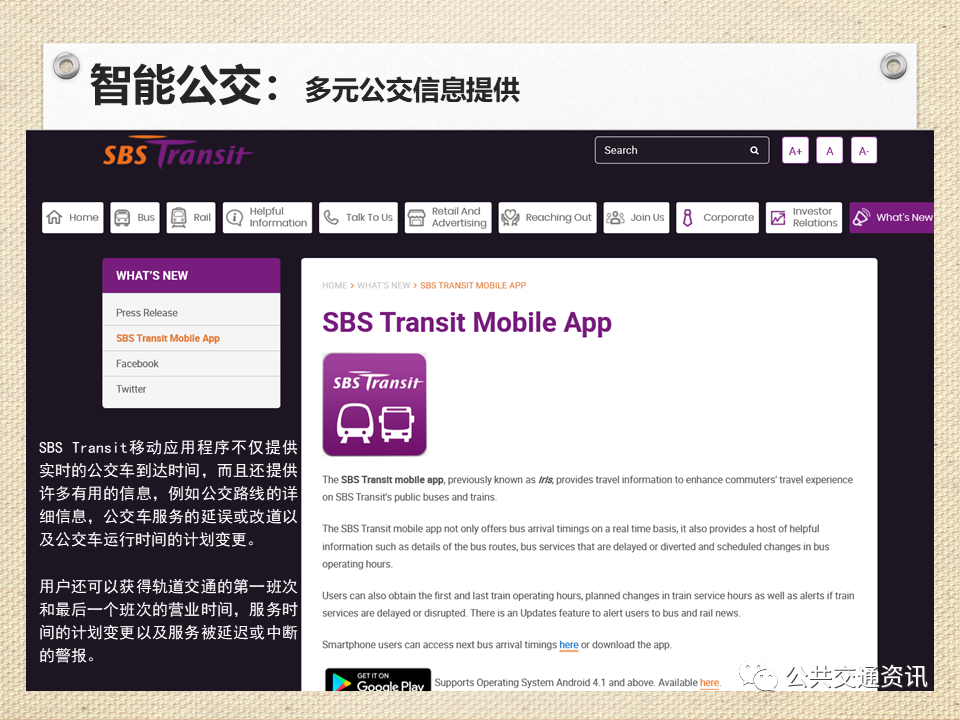The width and height of the screenshot is (960, 720).
Task: Follow the Android Available here link
Action: [710, 683]
